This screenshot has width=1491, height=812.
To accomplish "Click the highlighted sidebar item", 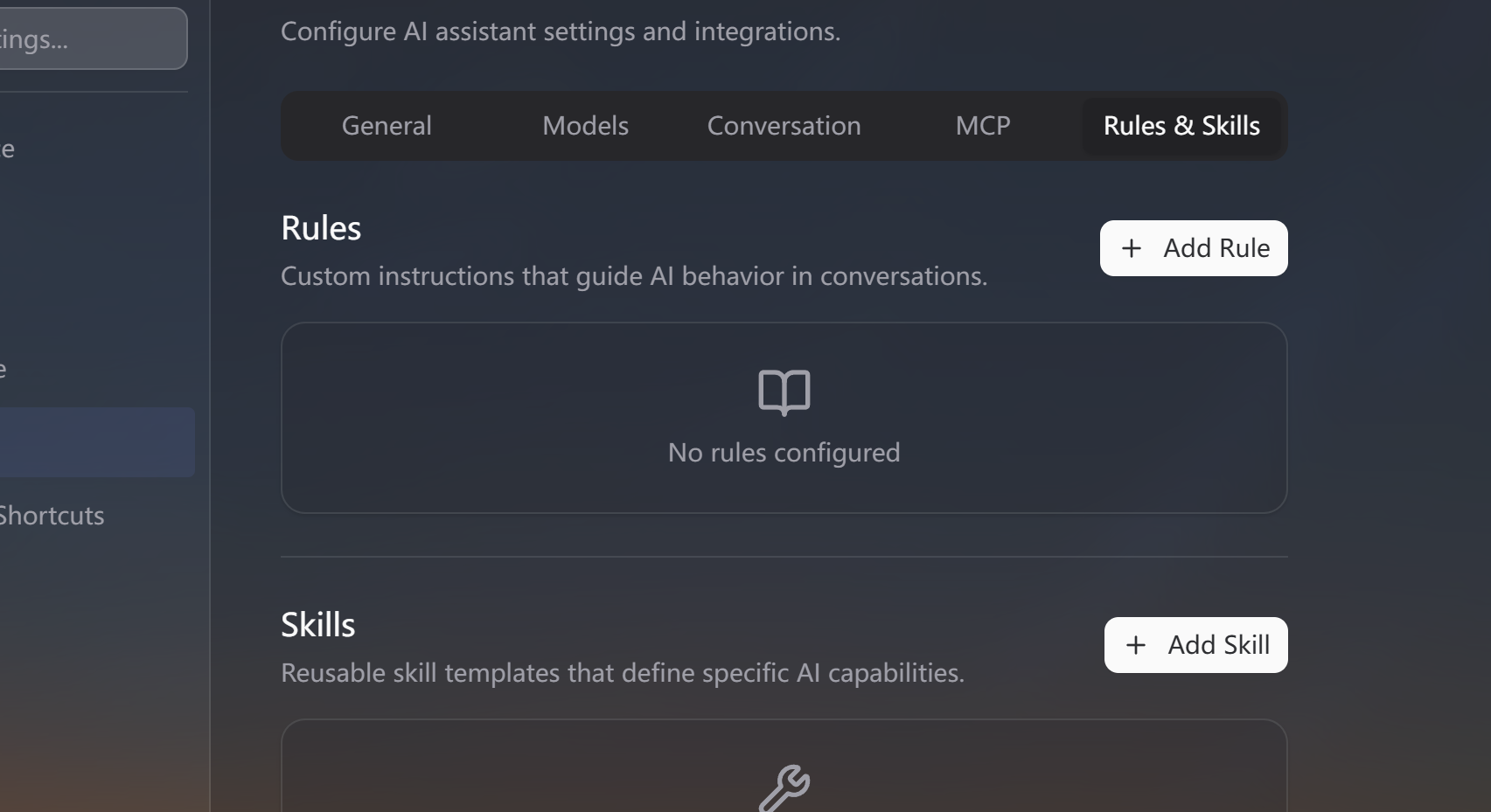I will tap(94, 442).
